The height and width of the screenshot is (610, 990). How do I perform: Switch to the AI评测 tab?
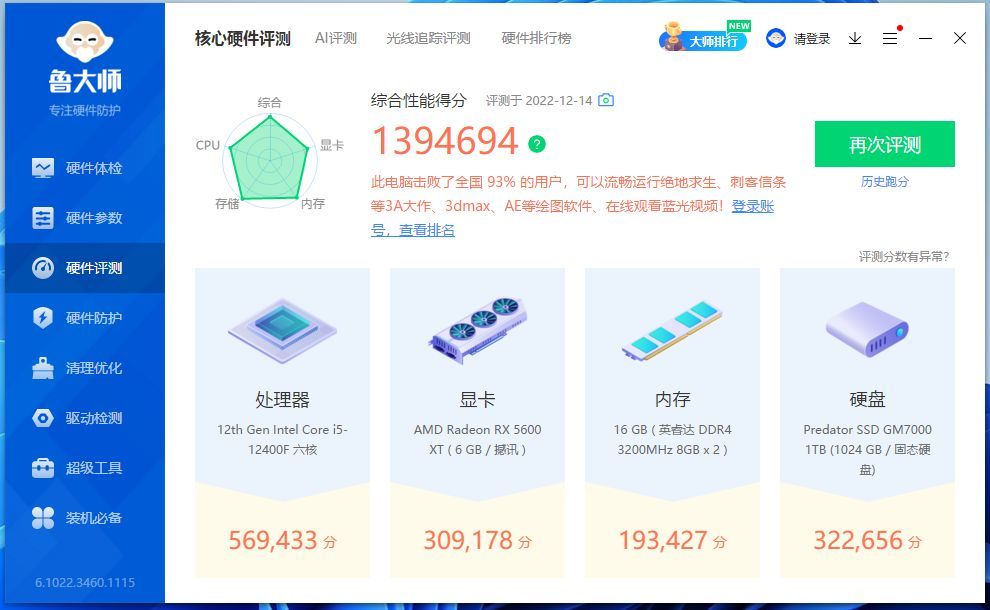tap(336, 38)
